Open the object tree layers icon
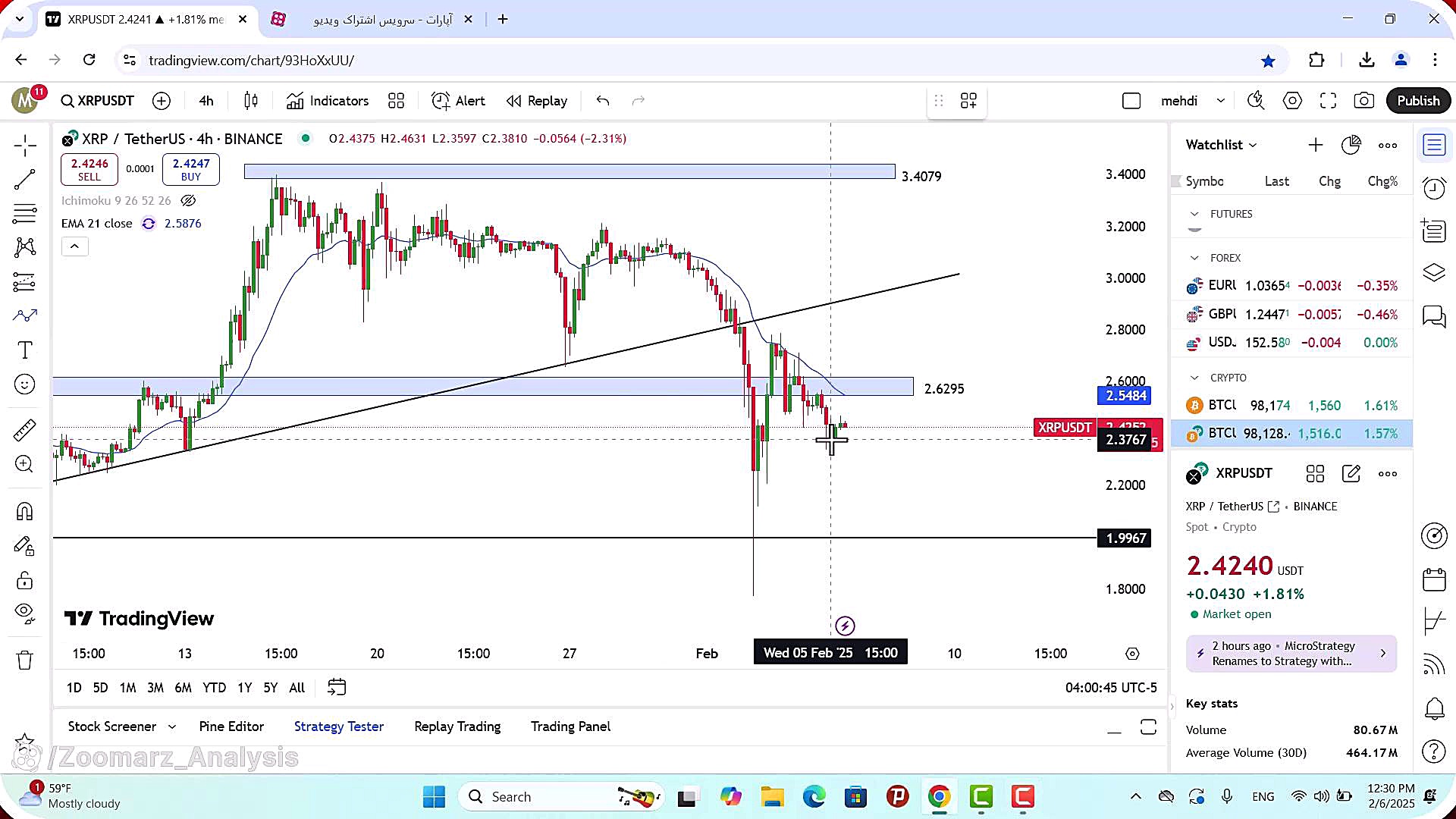Screen dimensions: 1456x819 click(1434, 272)
